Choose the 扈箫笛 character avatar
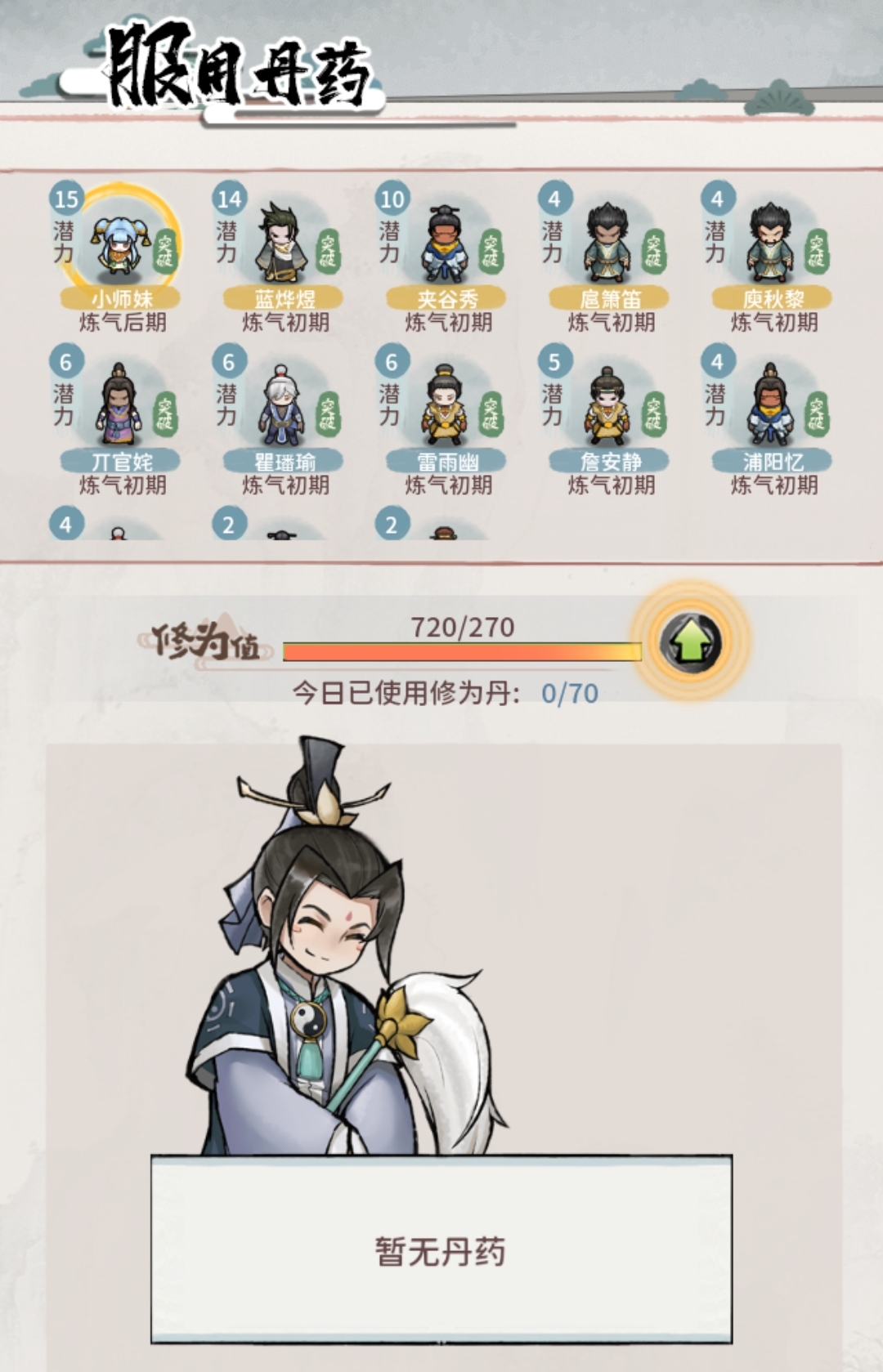 (x=607, y=243)
